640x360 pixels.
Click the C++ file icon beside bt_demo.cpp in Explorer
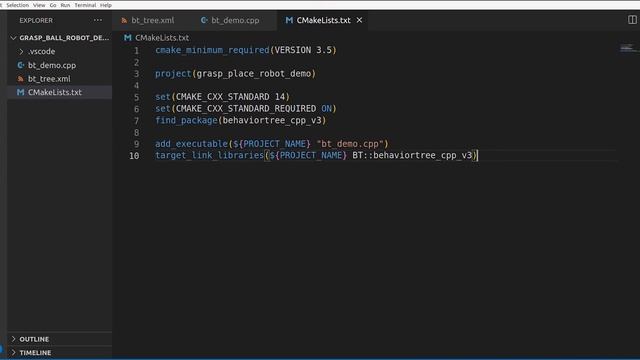[x=21, y=65]
